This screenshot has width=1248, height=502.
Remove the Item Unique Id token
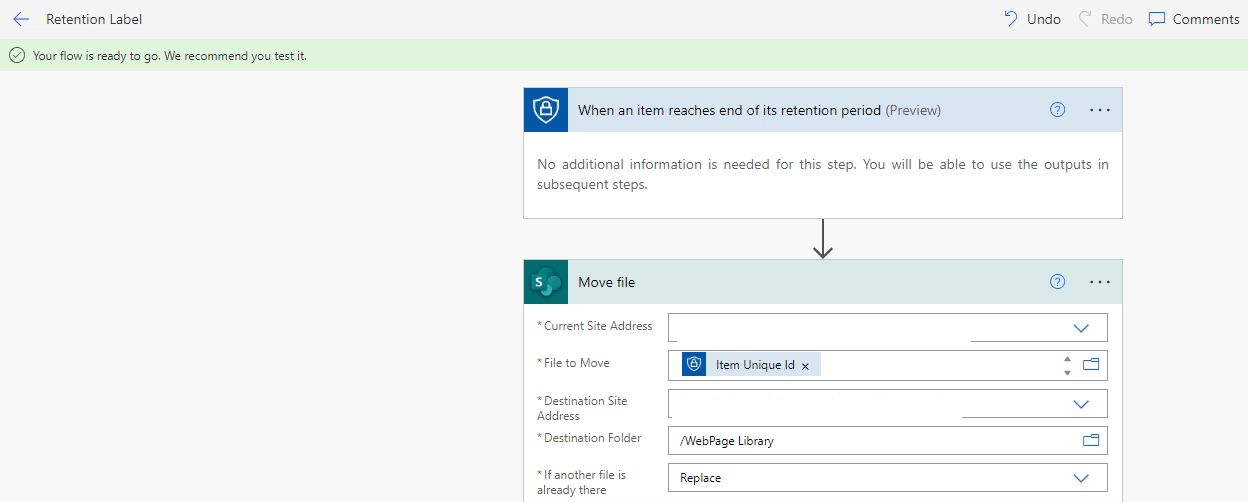[805, 366]
